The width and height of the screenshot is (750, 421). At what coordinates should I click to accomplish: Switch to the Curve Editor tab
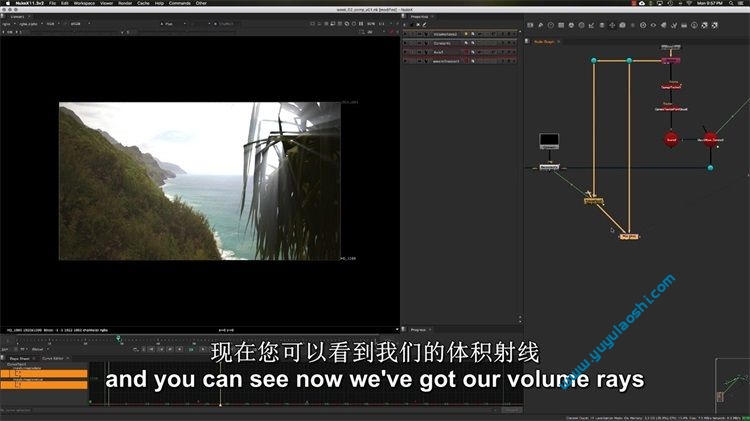pyautogui.click(x=53, y=358)
